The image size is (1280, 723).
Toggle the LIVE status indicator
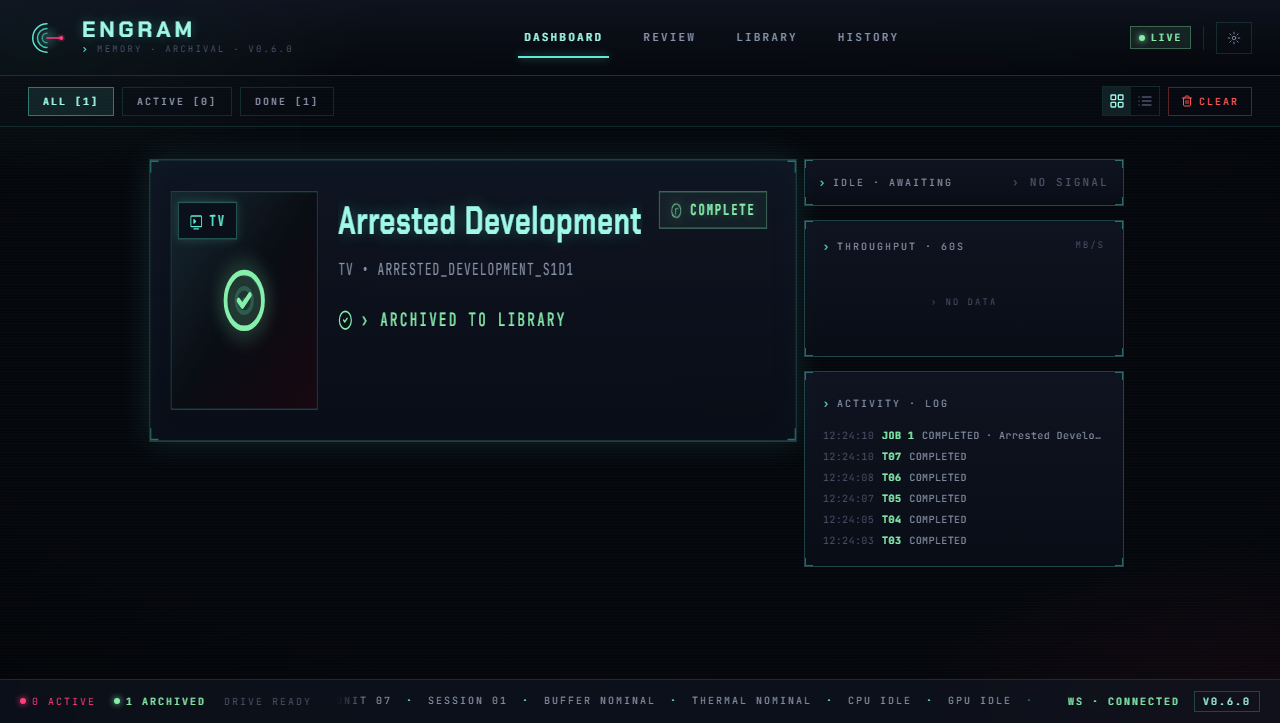click(1160, 38)
